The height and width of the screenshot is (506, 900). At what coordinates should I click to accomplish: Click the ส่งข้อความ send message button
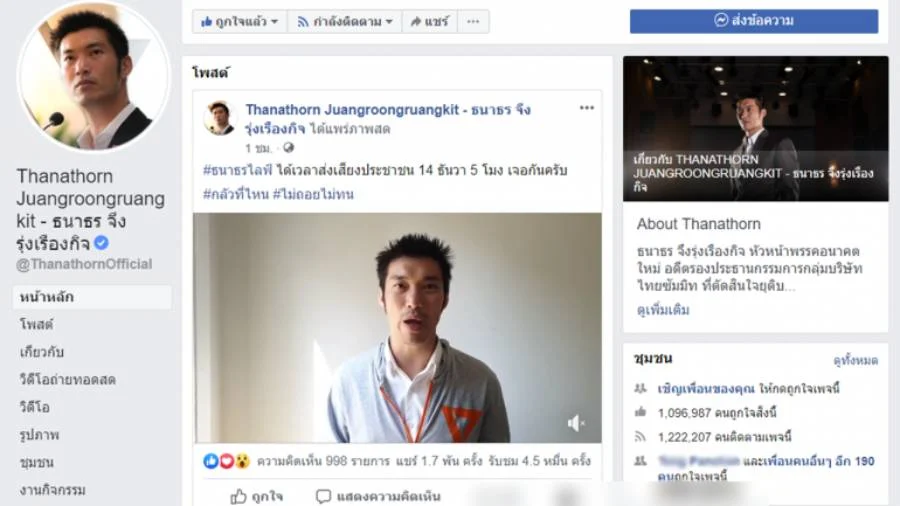click(754, 21)
